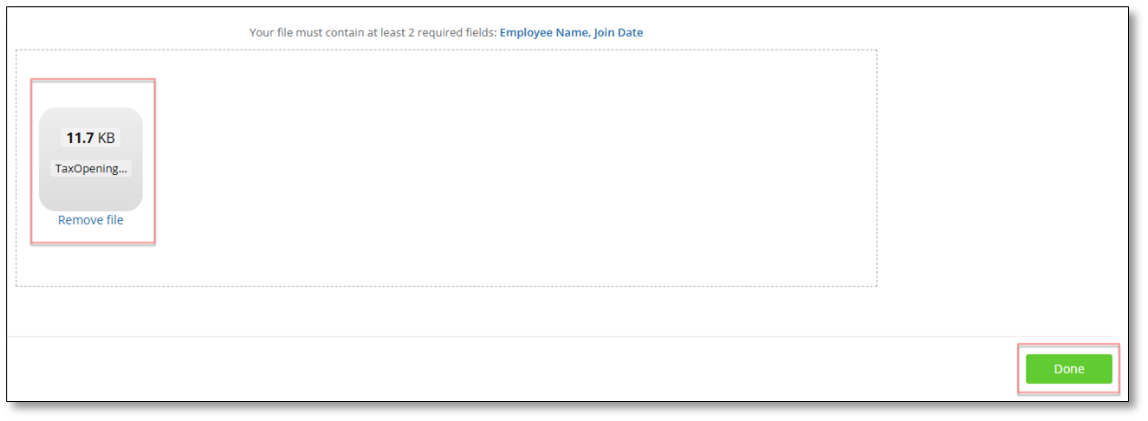This screenshot has height=421, width=1148.
Task: Finish the upload with the green Done button
Action: click(1068, 369)
